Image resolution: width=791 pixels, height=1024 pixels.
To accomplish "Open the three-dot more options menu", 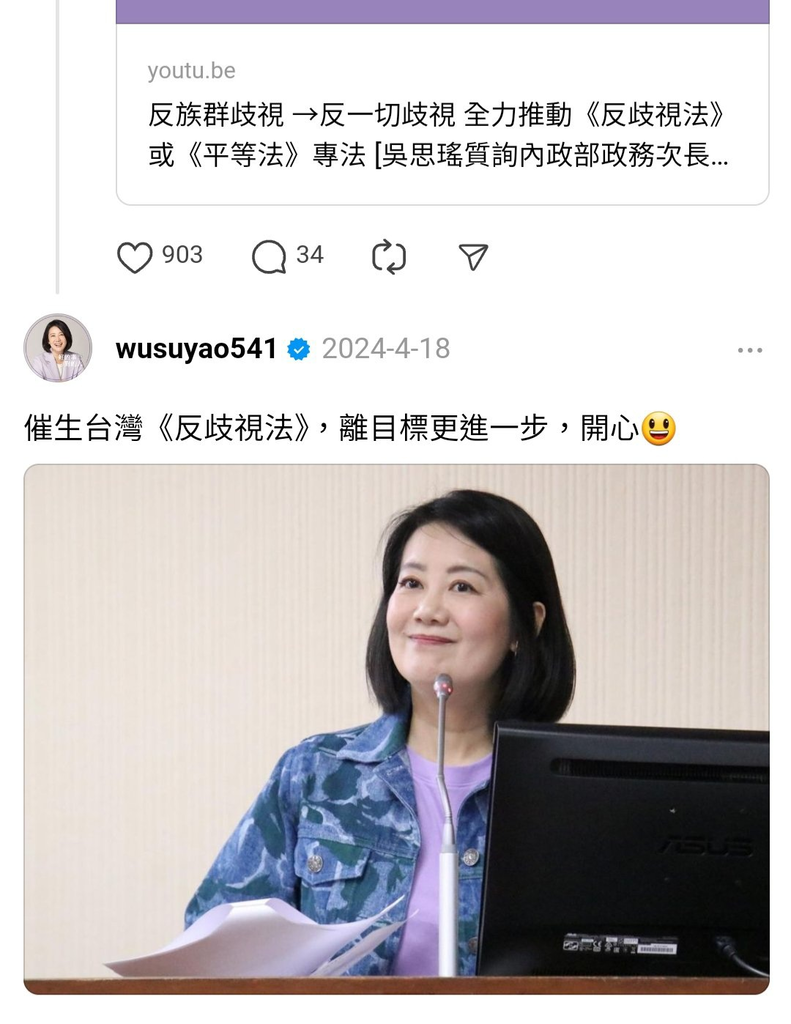I will point(750,351).
